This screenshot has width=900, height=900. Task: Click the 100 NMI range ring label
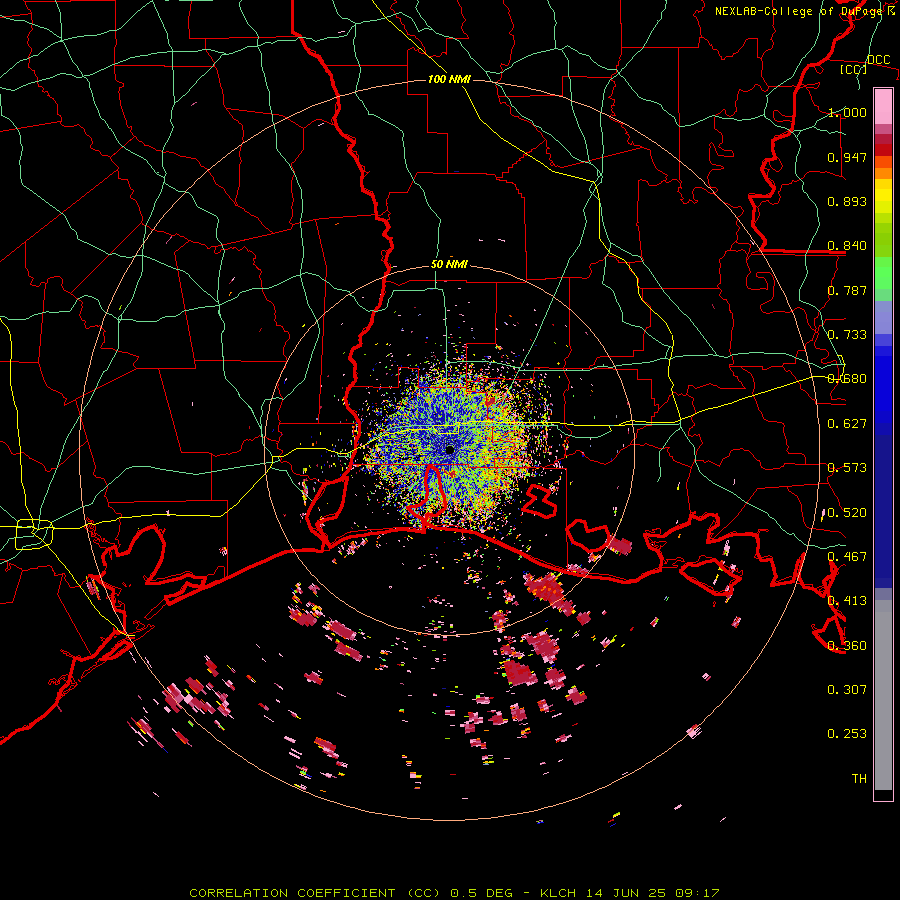click(x=449, y=79)
